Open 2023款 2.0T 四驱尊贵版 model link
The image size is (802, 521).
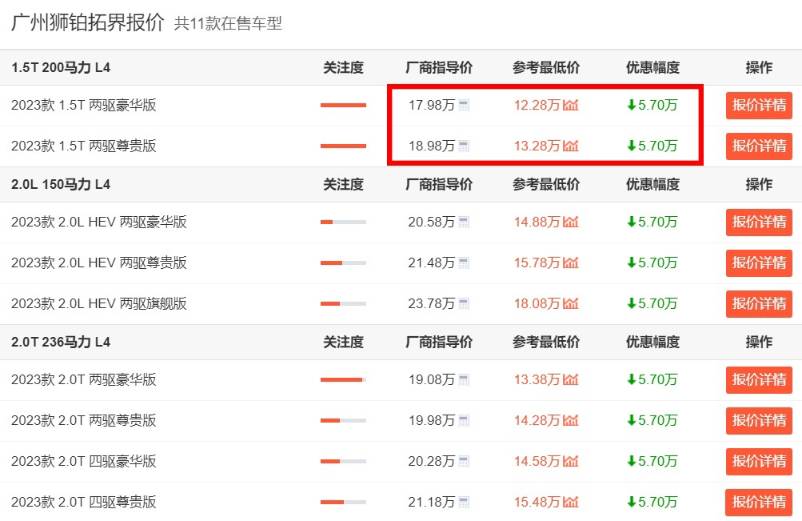(84, 502)
